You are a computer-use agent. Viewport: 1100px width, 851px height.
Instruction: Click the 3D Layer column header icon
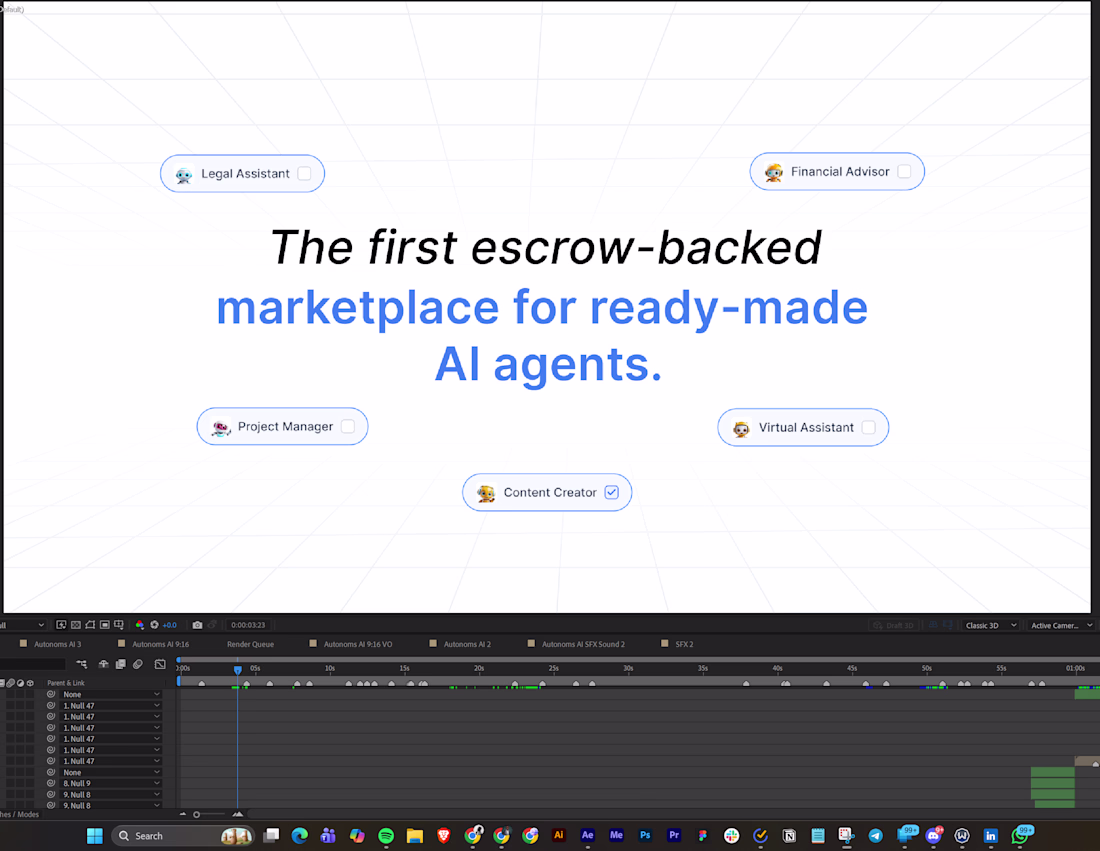(29, 683)
